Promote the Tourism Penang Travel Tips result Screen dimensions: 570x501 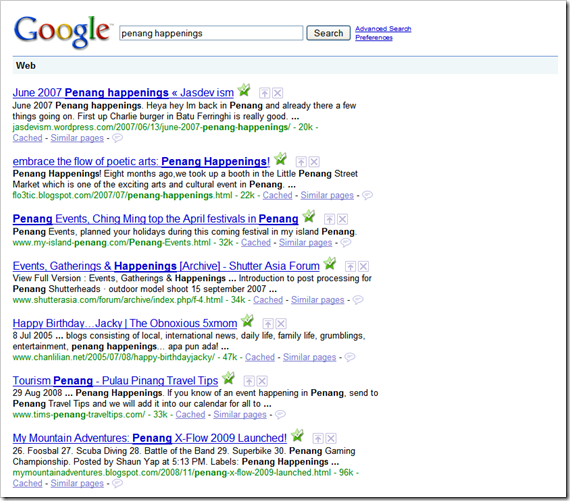(249, 381)
